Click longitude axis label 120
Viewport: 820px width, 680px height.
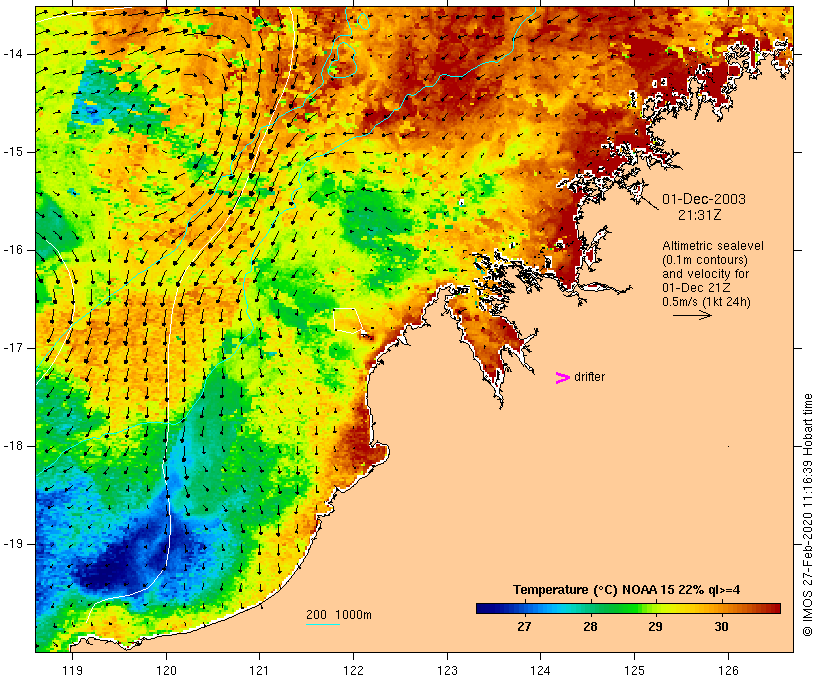click(166, 670)
